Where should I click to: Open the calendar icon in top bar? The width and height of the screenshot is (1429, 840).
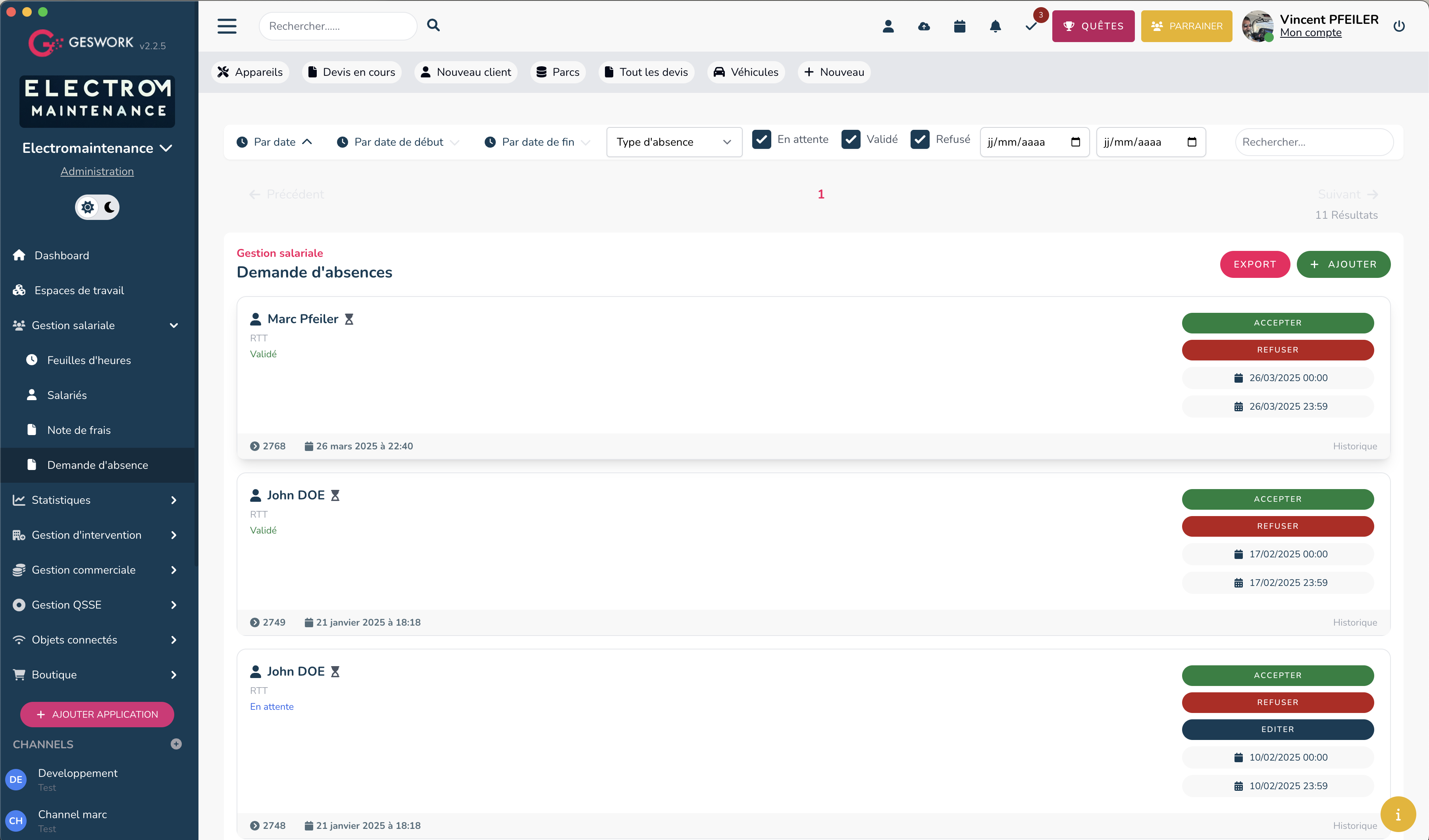[x=959, y=26]
